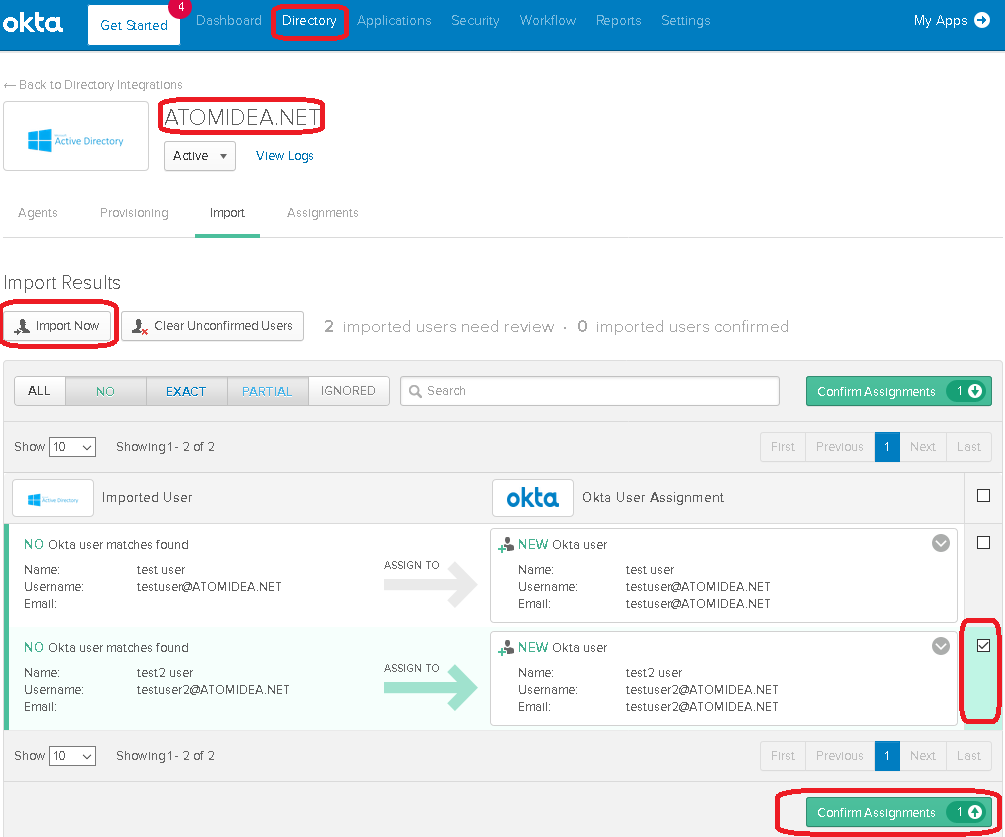Filter results by PARTIAL match
This screenshot has width=1005, height=837.
coord(267,391)
